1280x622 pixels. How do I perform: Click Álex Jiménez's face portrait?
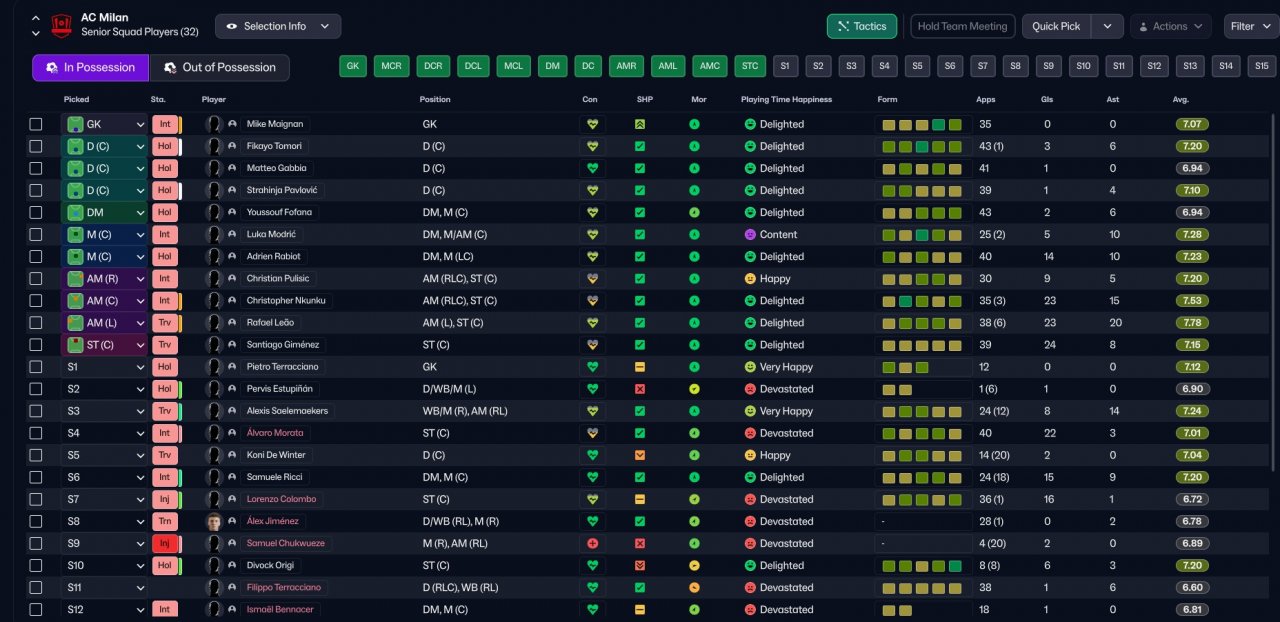213,521
